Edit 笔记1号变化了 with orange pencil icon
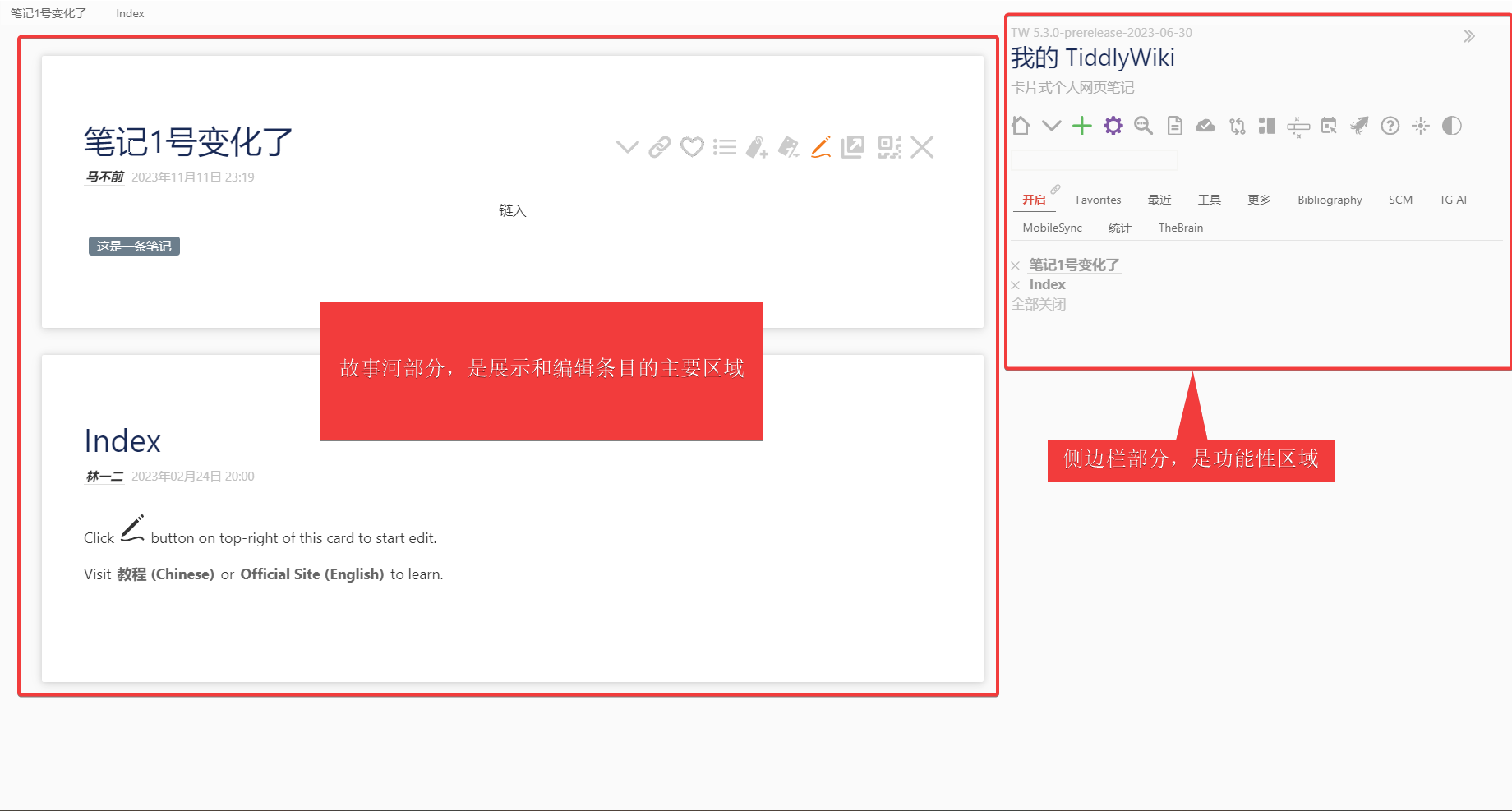The width and height of the screenshot is (1512, 811). coord(821,147)
